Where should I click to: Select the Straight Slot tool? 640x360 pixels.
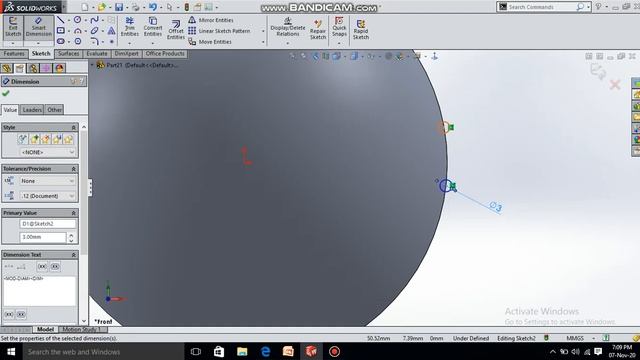point(60,41)
